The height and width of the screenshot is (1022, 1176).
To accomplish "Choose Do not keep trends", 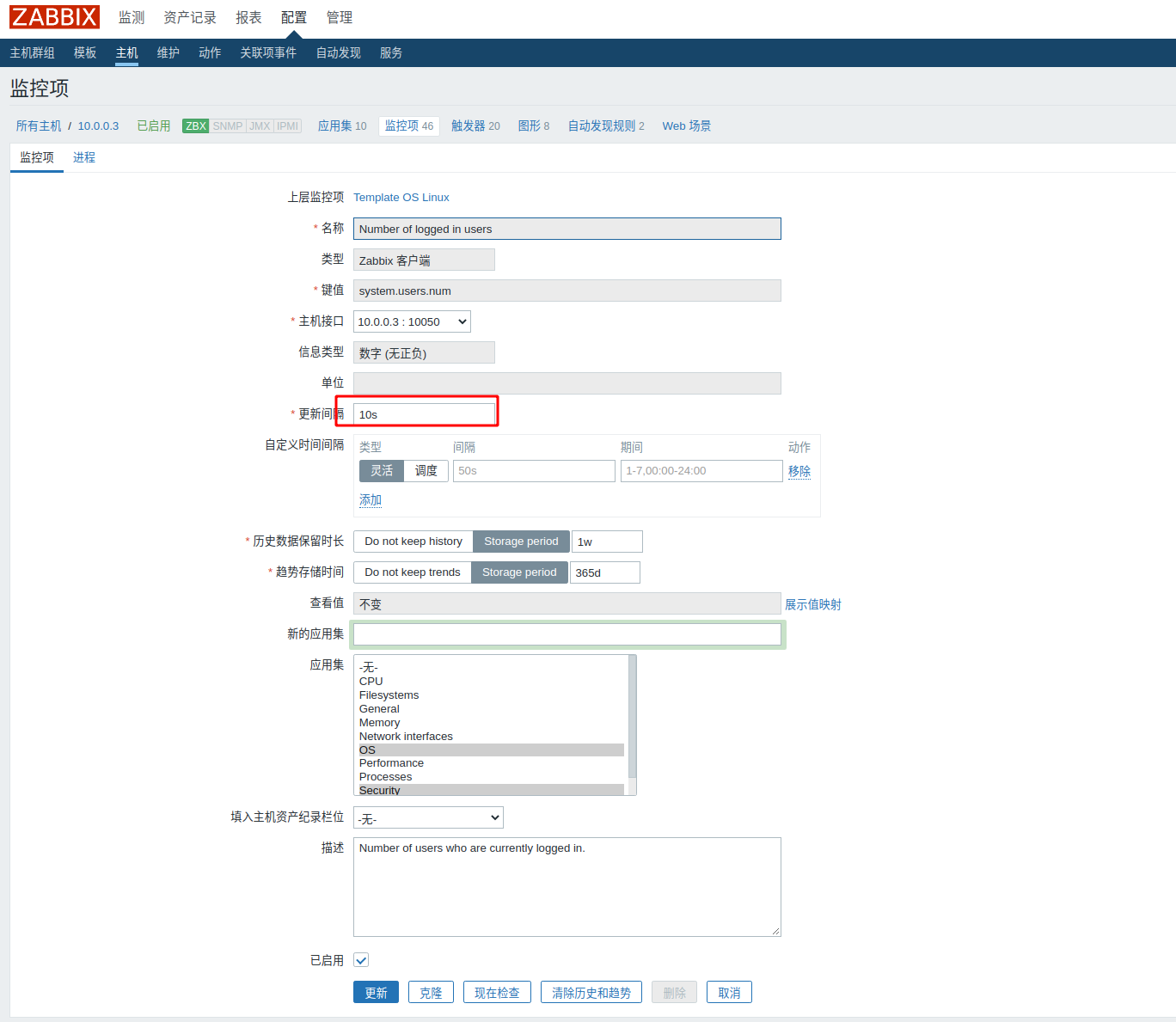I will point(413,572).
